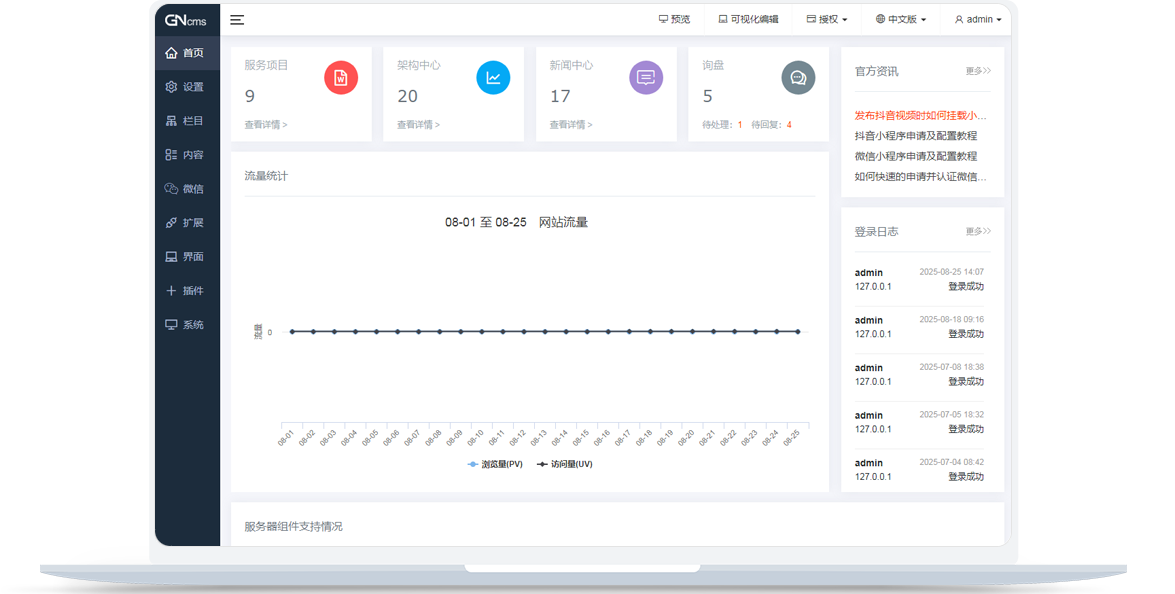
Task: Open the 中文版 language dropdown
Action: click(900, 20)
